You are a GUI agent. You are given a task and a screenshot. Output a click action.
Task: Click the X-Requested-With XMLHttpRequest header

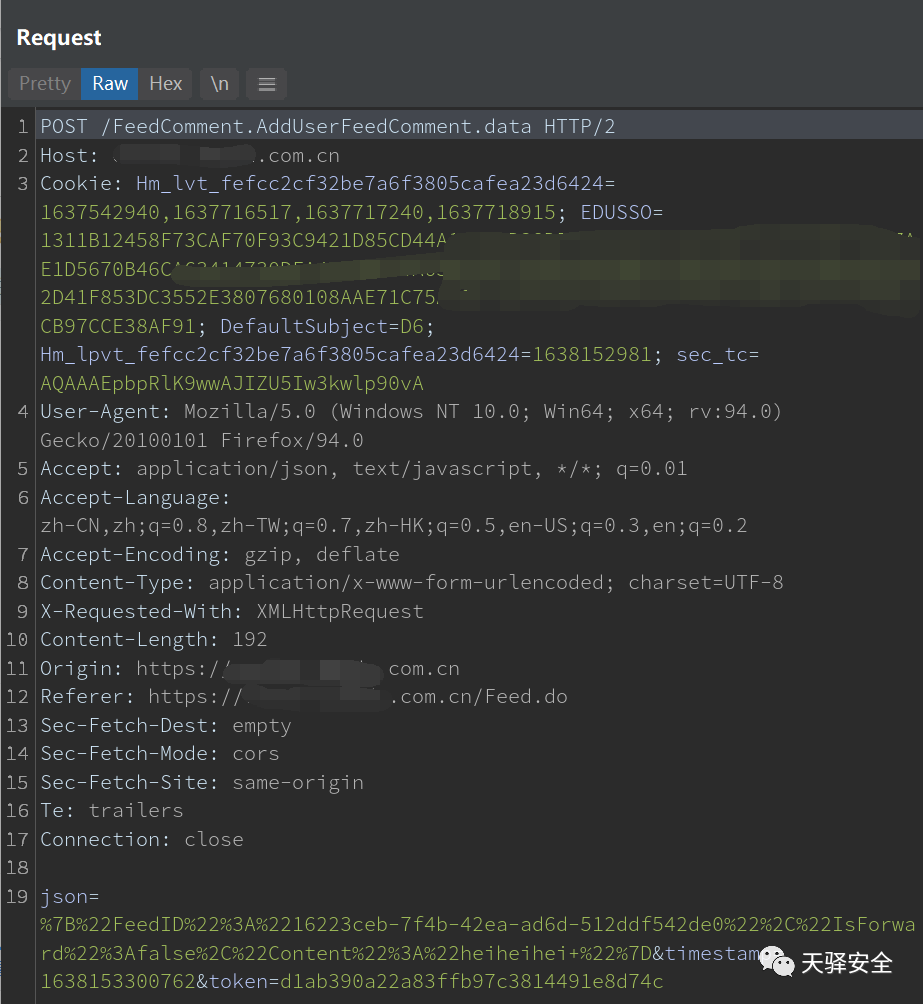231,611
